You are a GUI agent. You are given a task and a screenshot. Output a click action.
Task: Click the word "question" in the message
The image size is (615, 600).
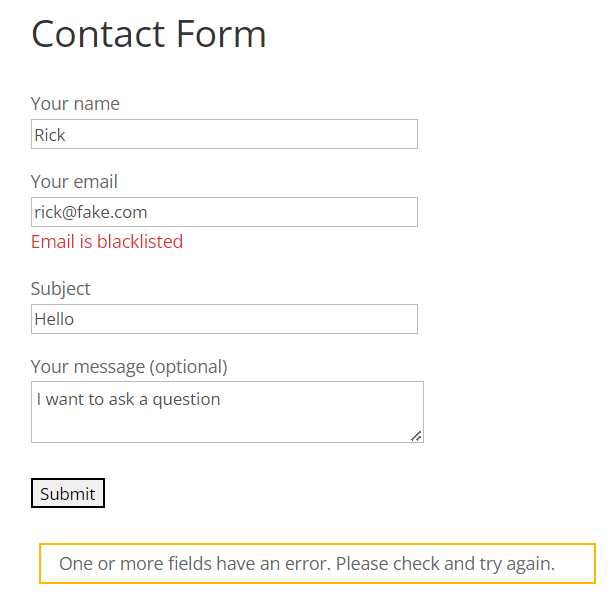point(186,400)
